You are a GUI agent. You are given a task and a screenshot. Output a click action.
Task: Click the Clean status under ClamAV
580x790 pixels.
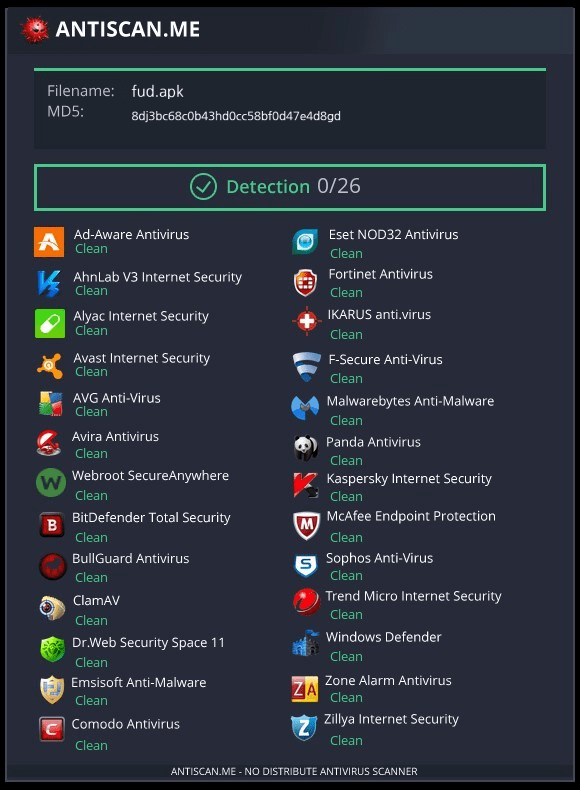coord(91,620)
